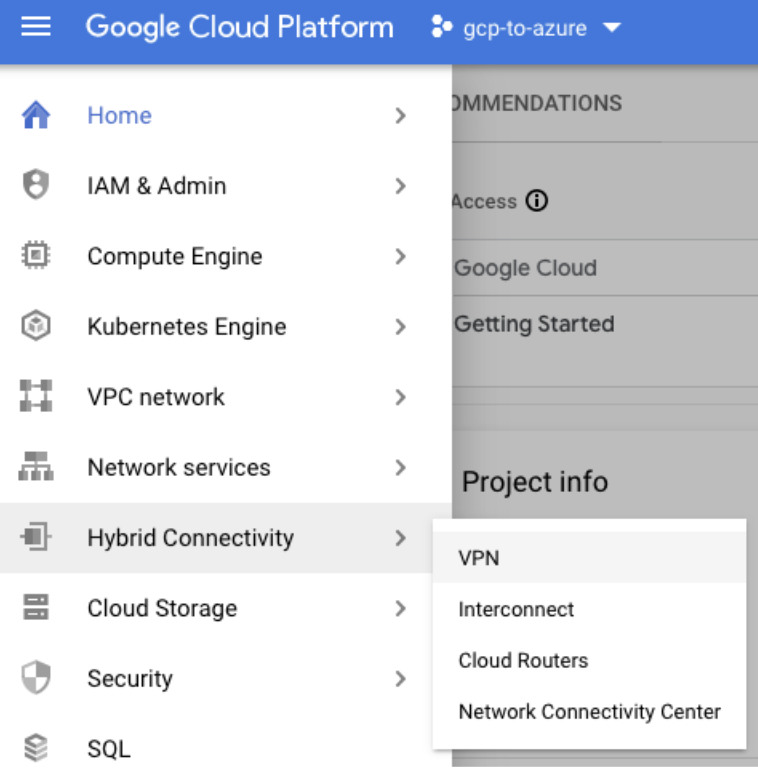Viewport: 758px width, 774px height.
Task: Choose Interconnect in the submenu
Action: (x=516, y=609)
